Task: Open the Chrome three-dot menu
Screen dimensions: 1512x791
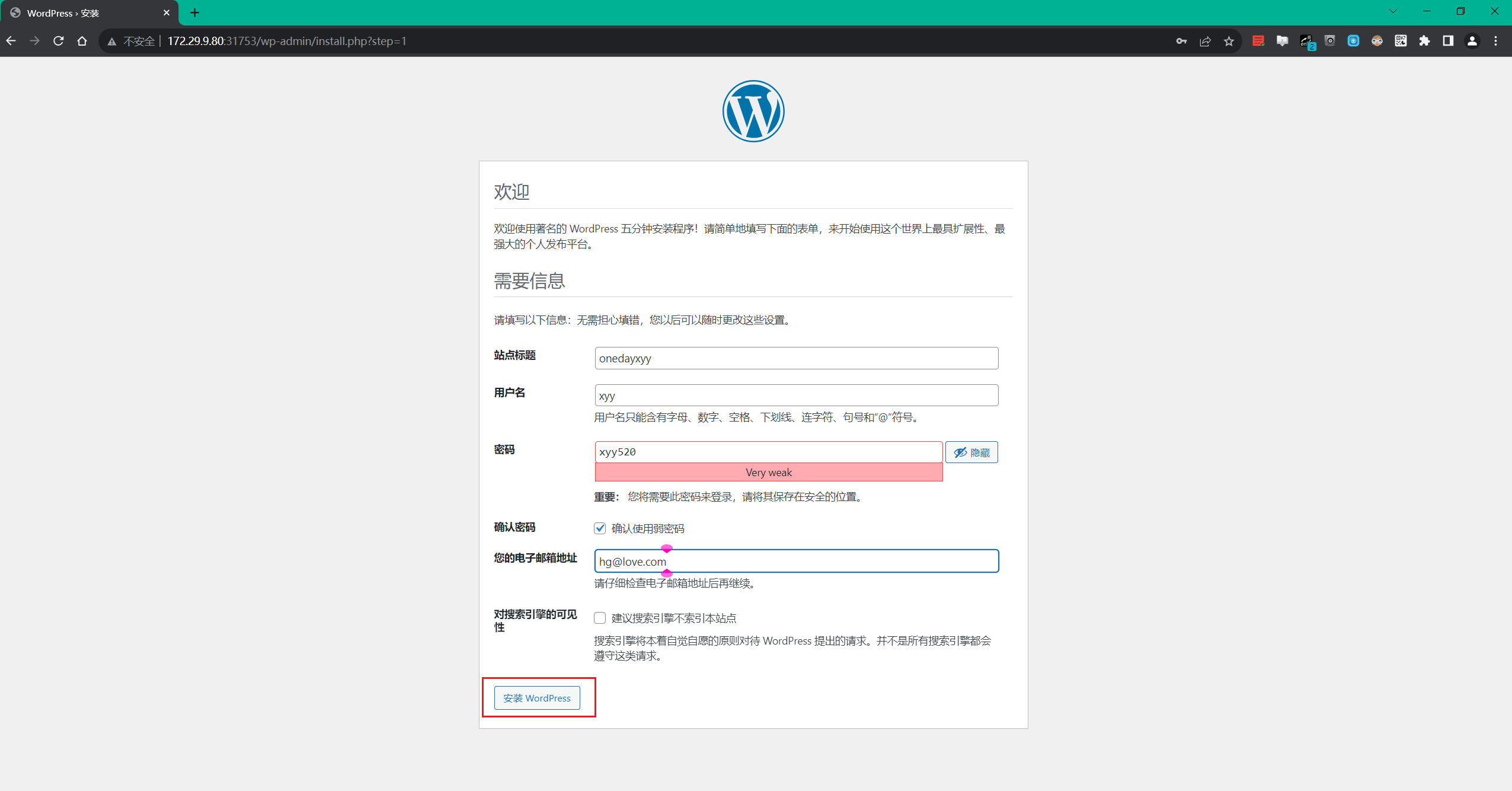Action: pos(1495,41)
